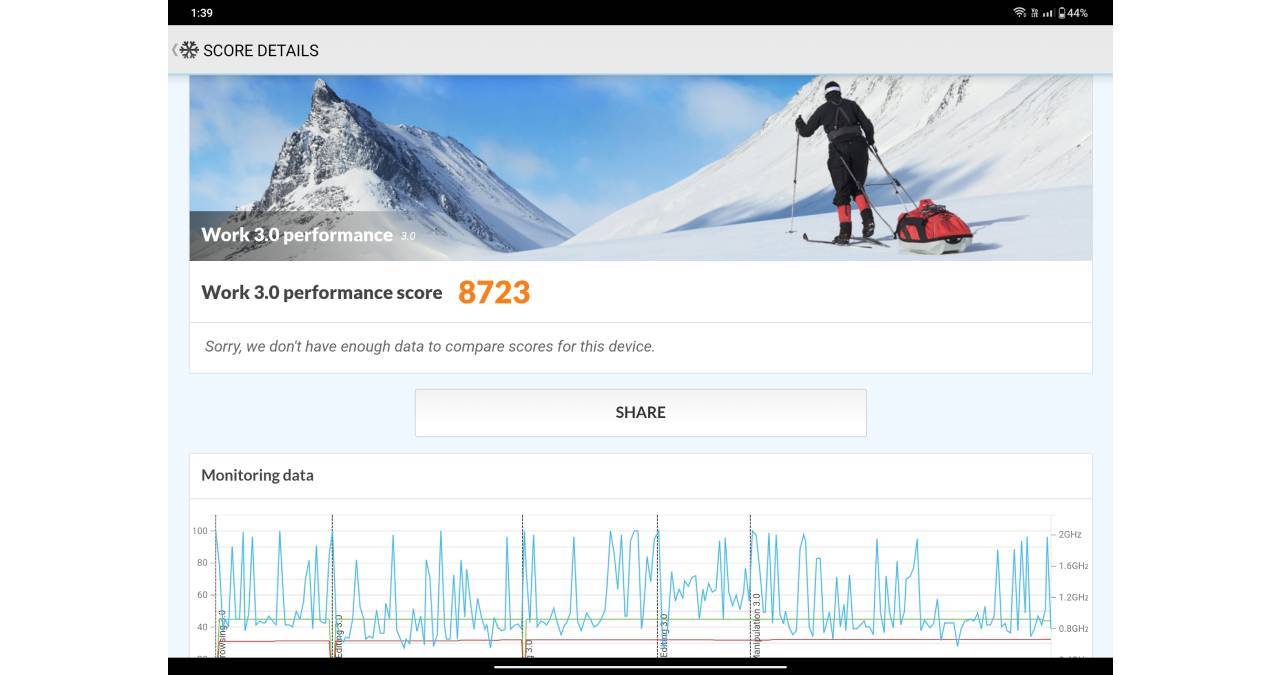
Task: Tap the Monitoring data section heading
Action: pos(257,475)
